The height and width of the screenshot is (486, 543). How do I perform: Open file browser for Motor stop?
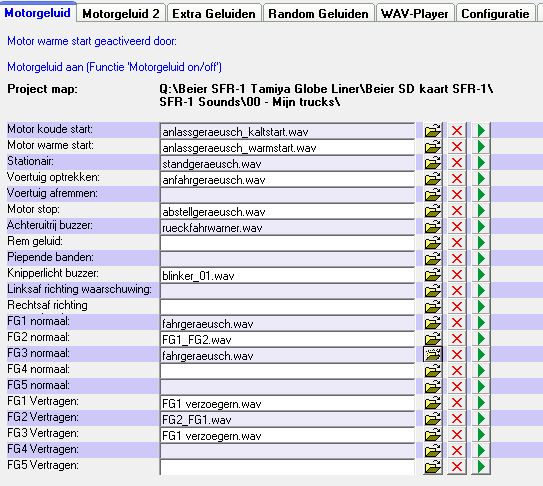point(433,211)
